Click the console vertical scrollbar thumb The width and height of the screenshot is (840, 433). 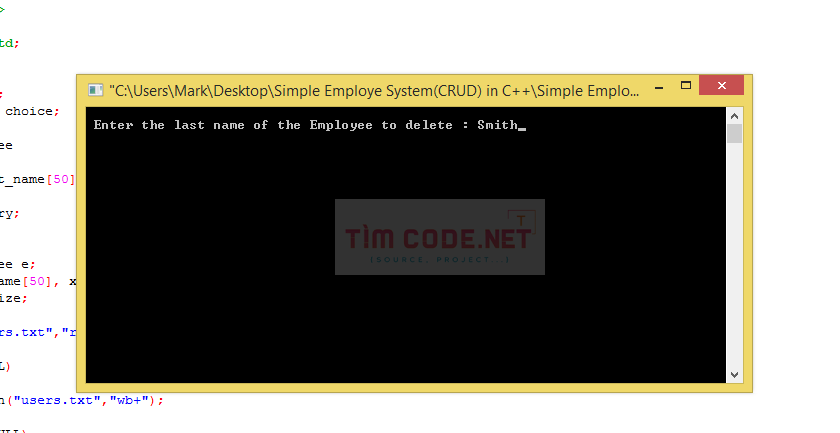[x=734, y=134]
